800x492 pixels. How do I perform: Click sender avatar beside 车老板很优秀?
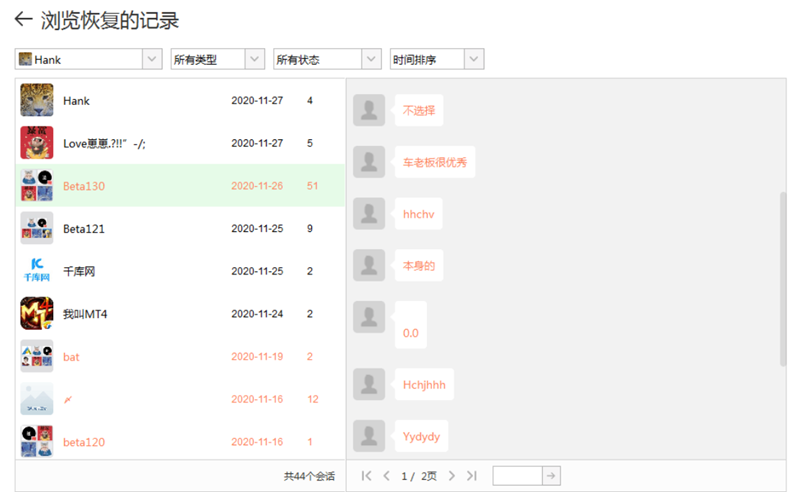coord(369,162)
